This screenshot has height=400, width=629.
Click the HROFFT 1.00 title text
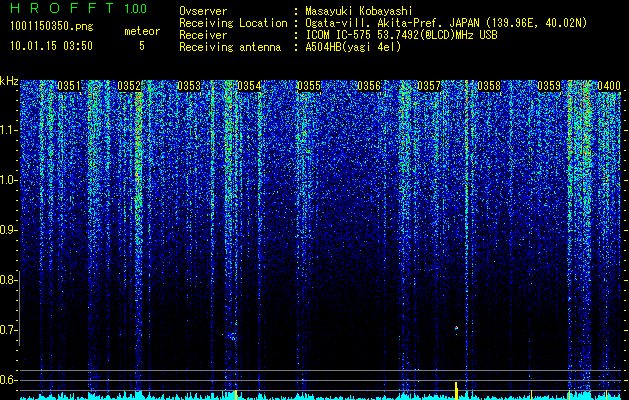[79, 8]
